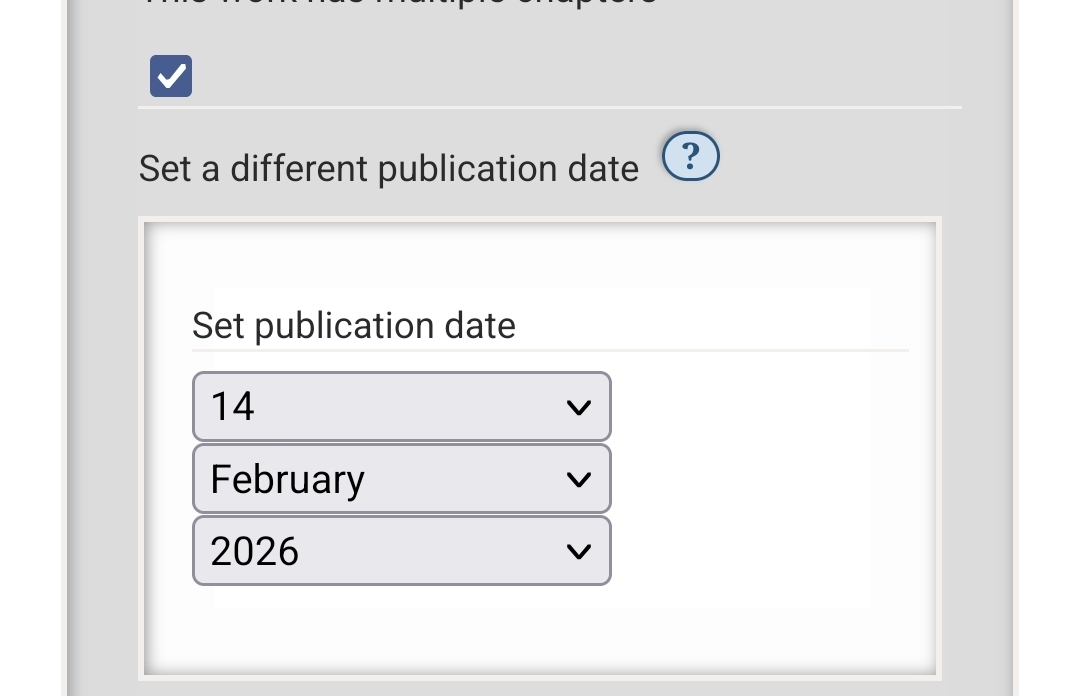Click the cut-off multiple chapters label text
The width and height of the screenshot is (1080, 696).
pos(400,4)
